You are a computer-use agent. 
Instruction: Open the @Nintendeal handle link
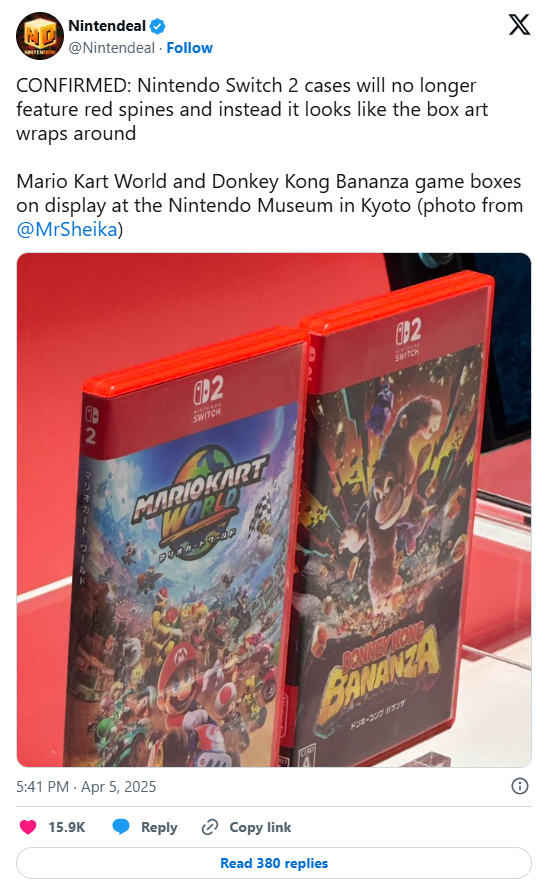pyautogui.click(x=111, y=48)
